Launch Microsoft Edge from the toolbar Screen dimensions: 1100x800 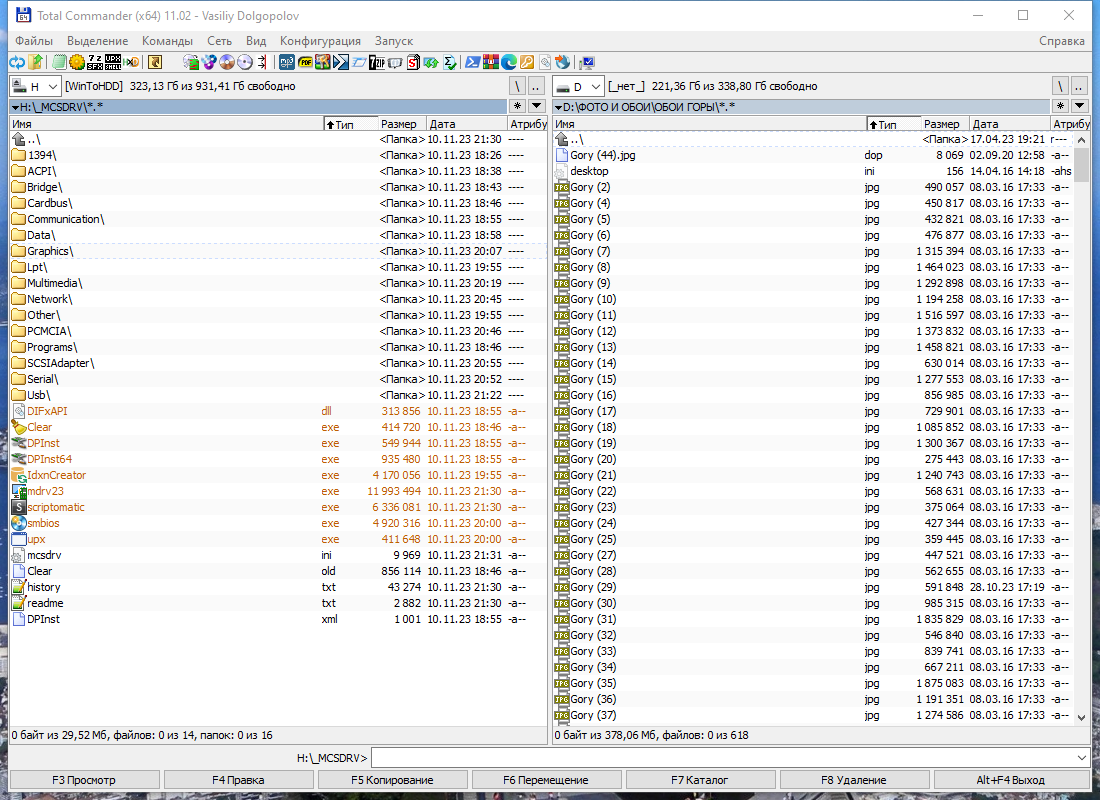509,62
